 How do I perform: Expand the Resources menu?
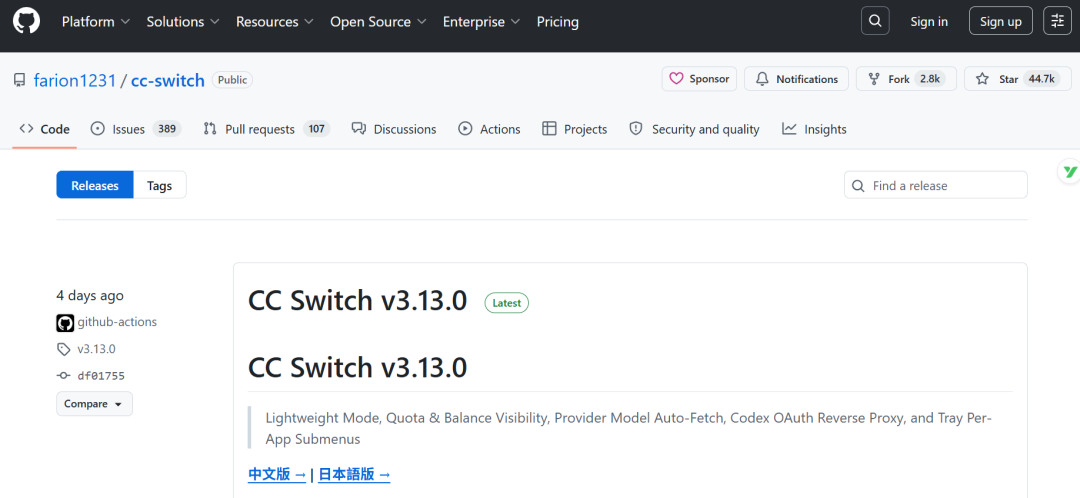point(275,21)
